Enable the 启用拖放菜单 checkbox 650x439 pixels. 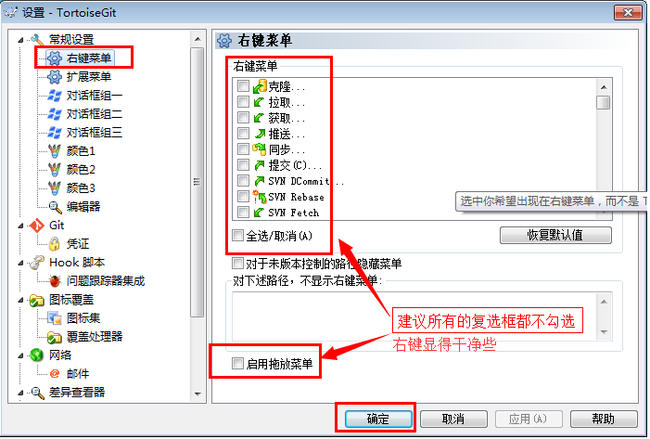pyautogui.click(x=238, y=364)
